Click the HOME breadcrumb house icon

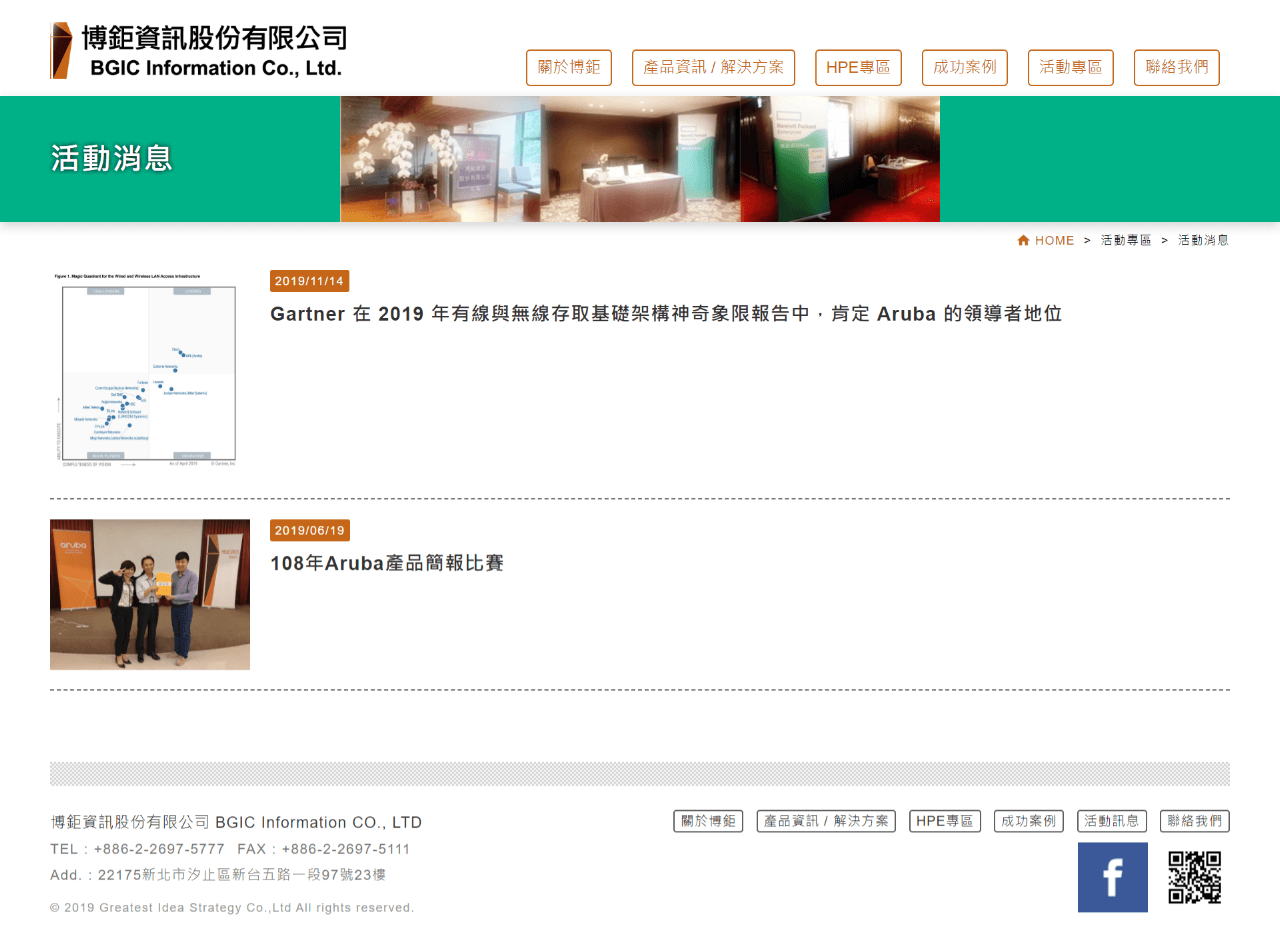coord(1023,240)
